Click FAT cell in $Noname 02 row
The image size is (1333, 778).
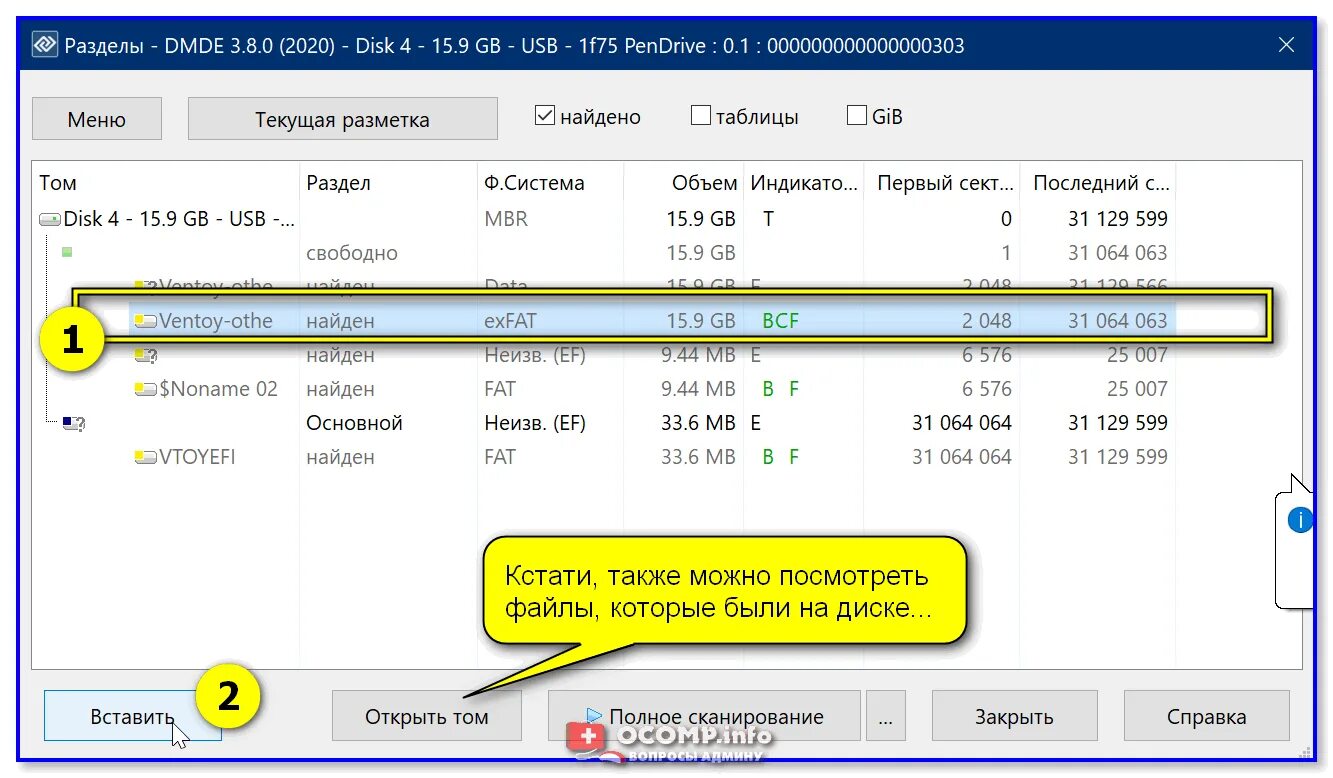[500, 389]
